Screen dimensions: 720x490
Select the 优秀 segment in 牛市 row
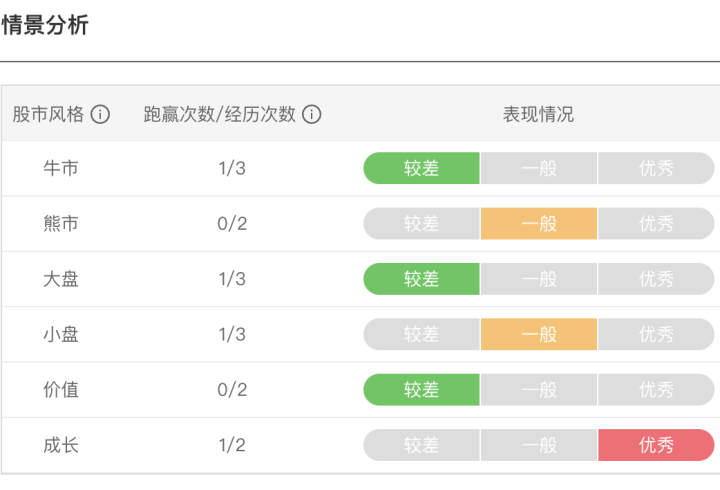[656, 168]
